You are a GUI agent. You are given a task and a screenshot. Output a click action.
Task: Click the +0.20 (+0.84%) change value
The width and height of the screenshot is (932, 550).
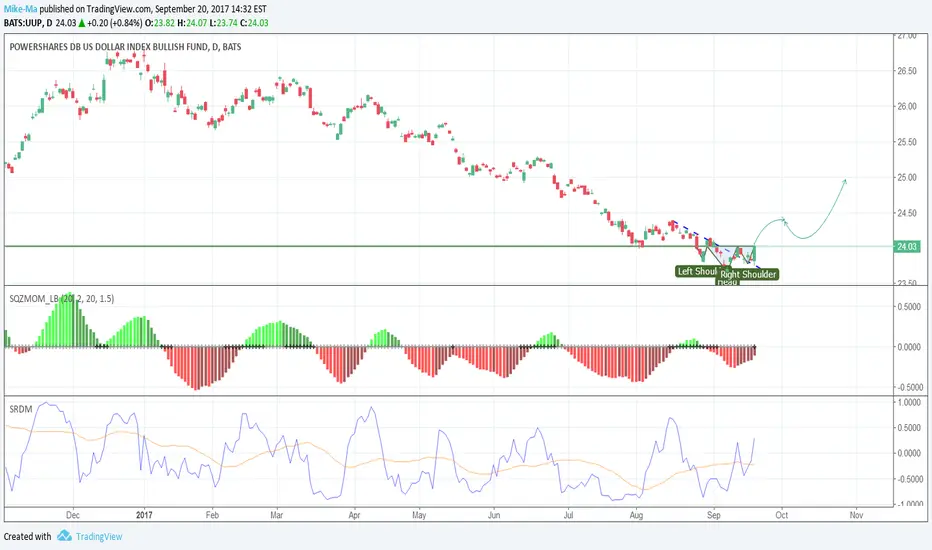coord(114,23)
